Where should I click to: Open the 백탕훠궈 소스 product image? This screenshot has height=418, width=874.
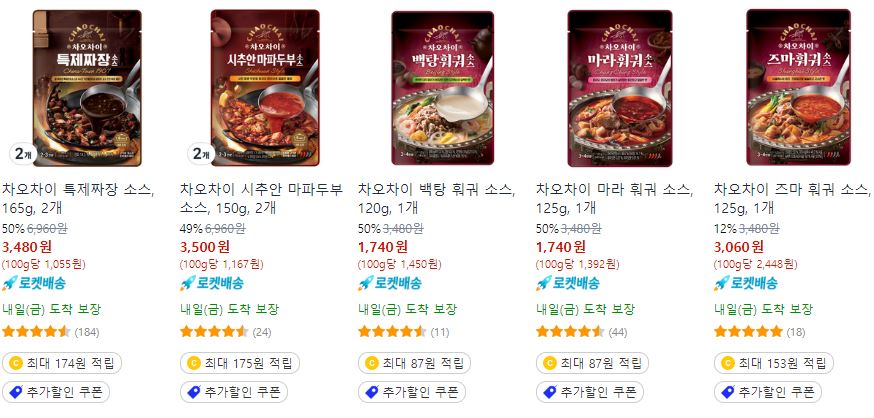[443, 88]
